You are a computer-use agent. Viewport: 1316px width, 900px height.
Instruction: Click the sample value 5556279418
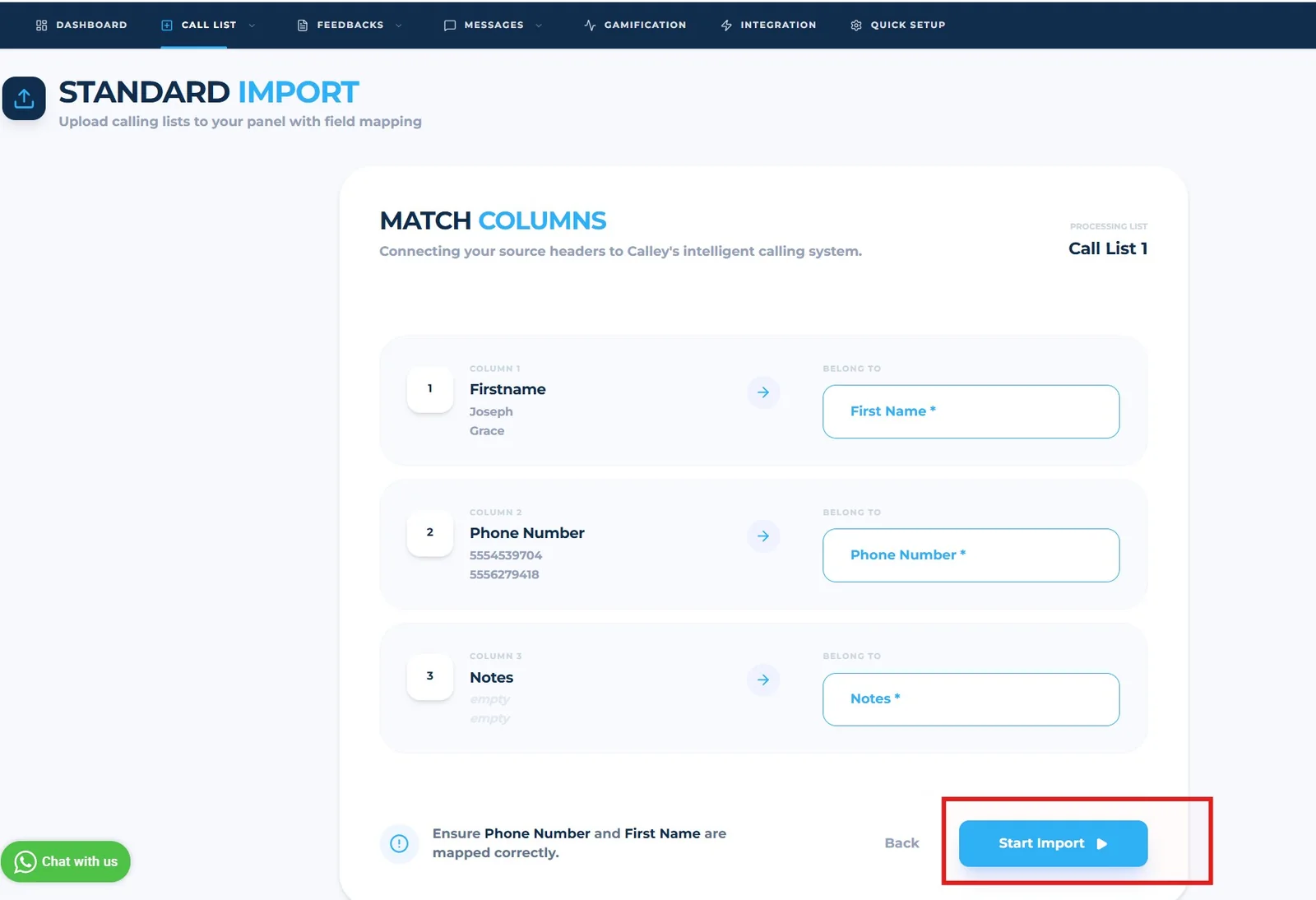504,574
